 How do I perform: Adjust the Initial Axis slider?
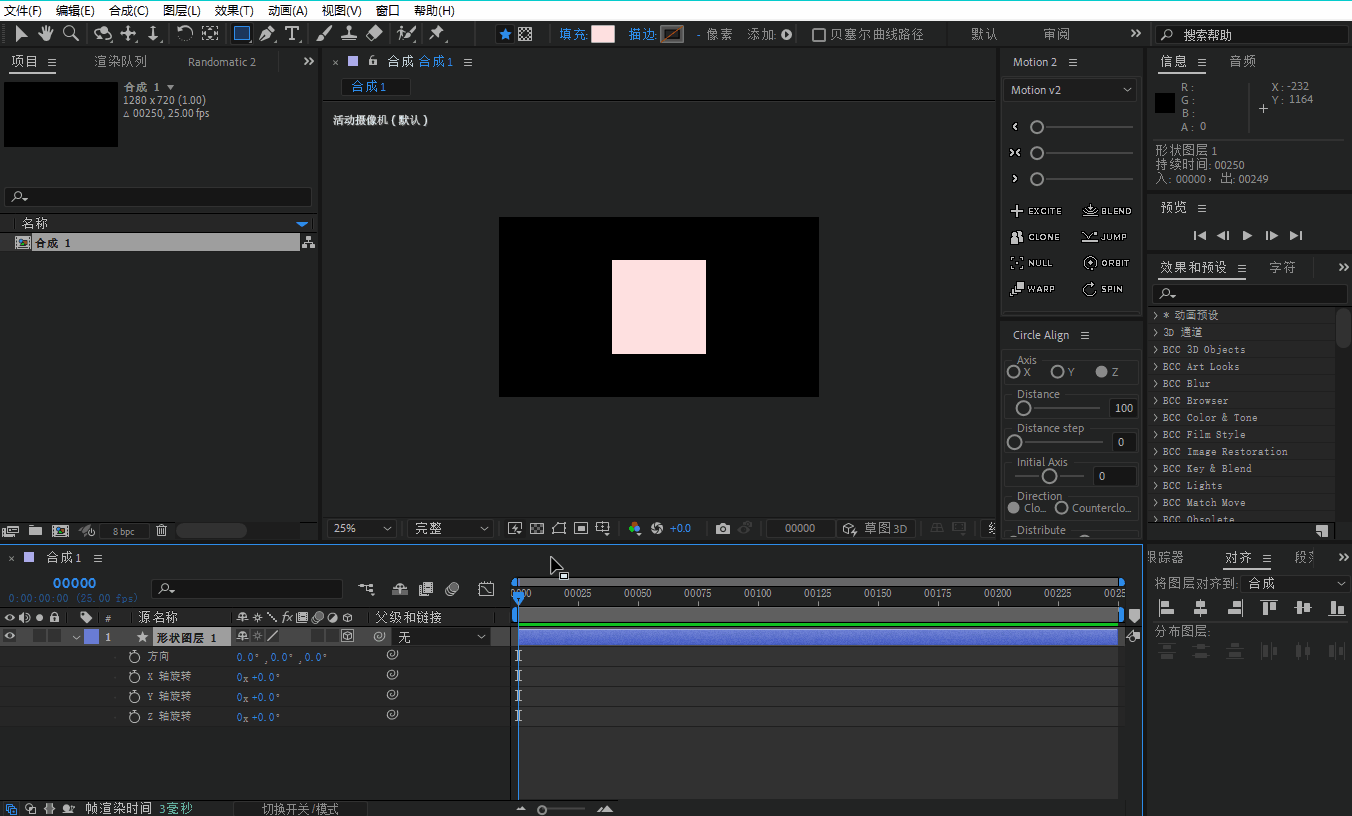(x=1049, y=476)
